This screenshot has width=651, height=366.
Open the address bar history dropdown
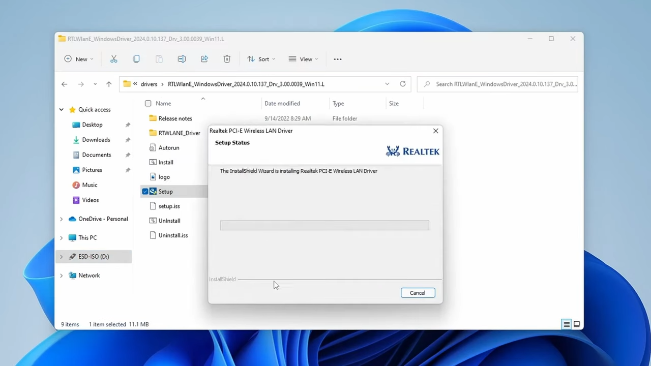pos(387,84)
